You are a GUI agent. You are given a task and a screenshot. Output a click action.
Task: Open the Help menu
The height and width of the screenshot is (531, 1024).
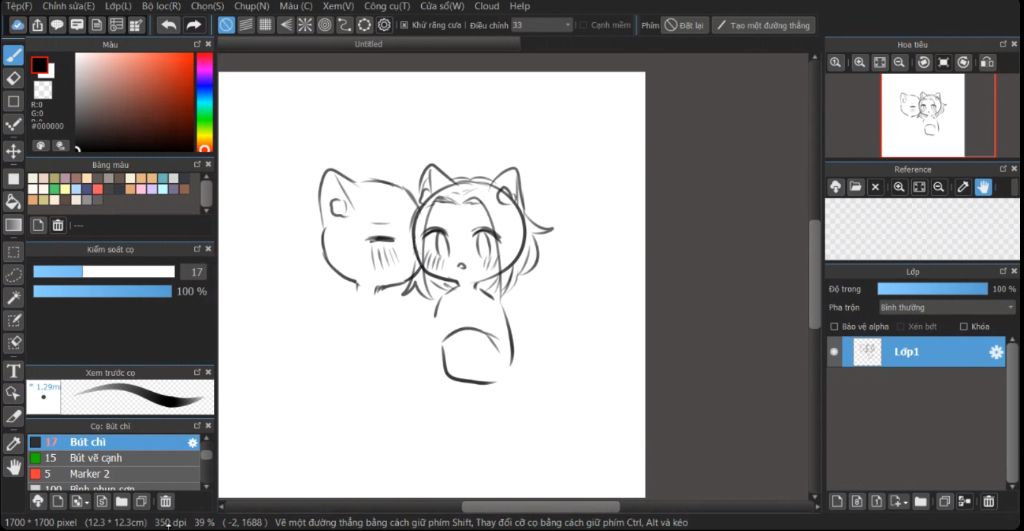pos(520,6)
